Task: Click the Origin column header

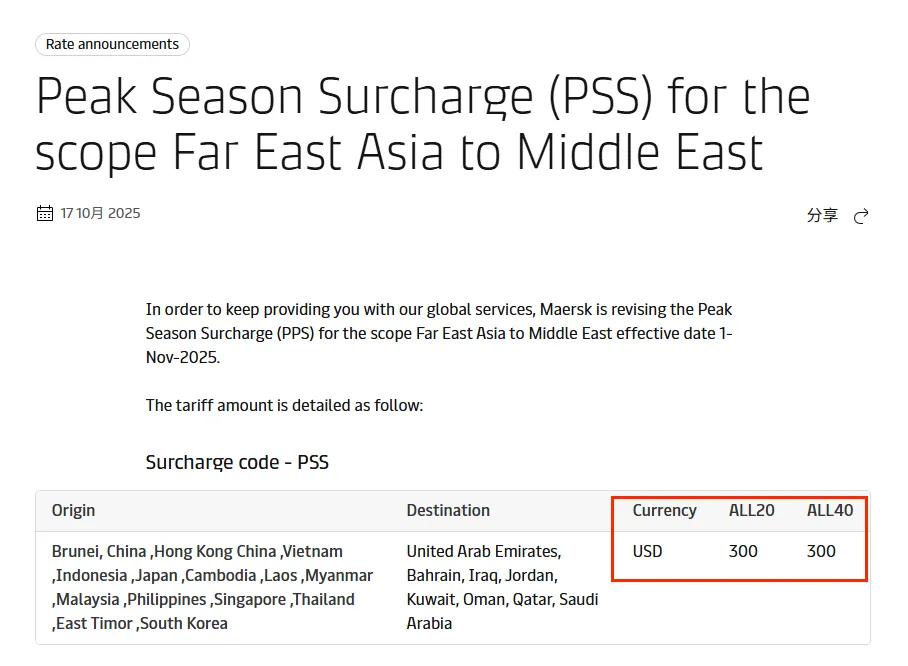Action: click(x=74, y=510)
